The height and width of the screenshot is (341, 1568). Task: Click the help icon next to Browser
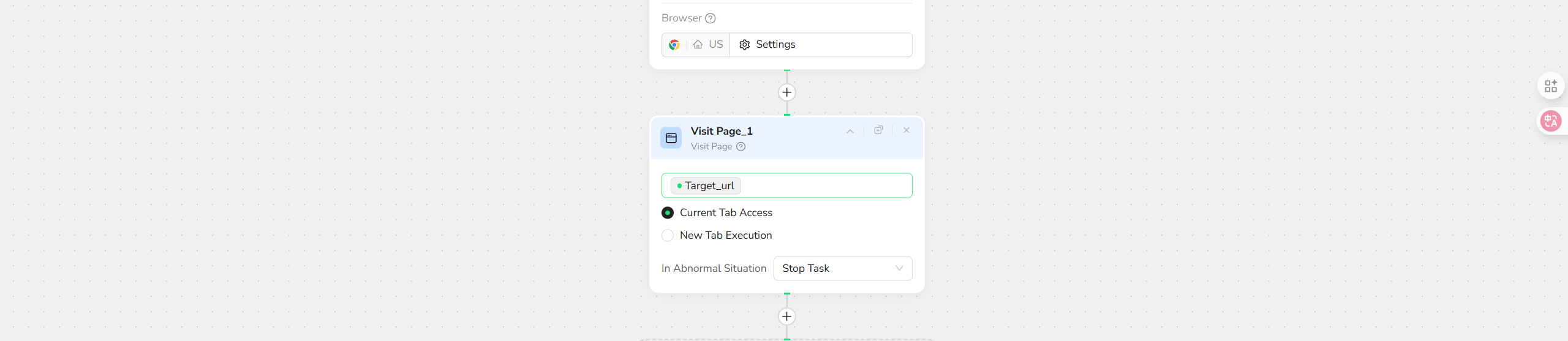710,18
